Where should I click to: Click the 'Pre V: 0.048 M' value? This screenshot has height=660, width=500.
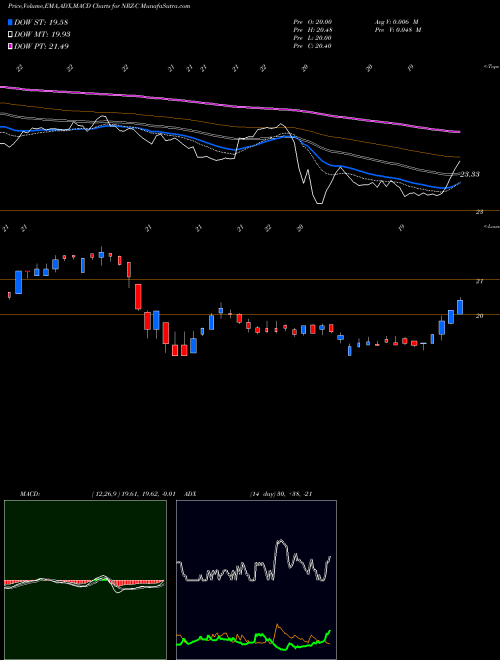pos(398,30)
